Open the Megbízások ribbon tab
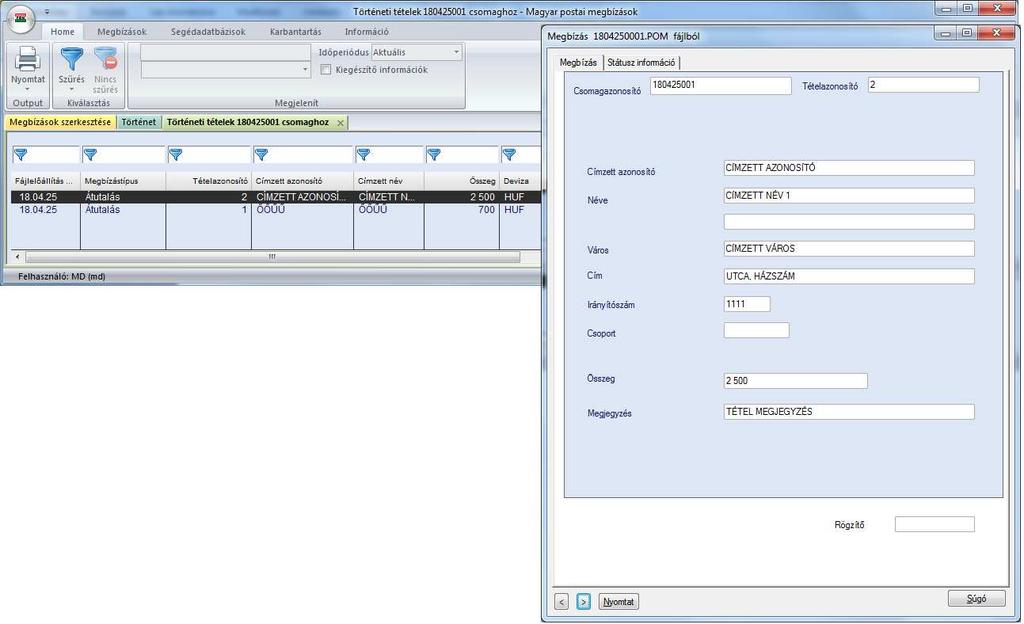This screenshot has height=624, width=1024. click(121, 31)
